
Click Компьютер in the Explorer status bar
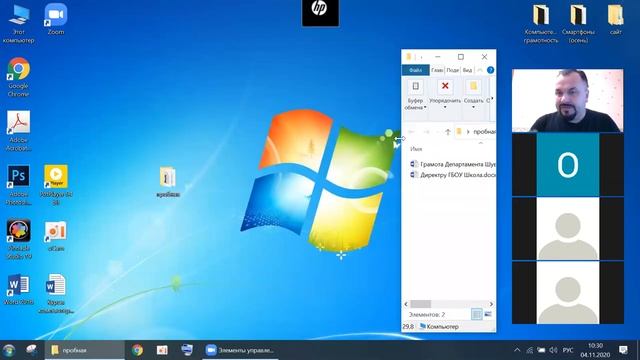pos(439,327)
